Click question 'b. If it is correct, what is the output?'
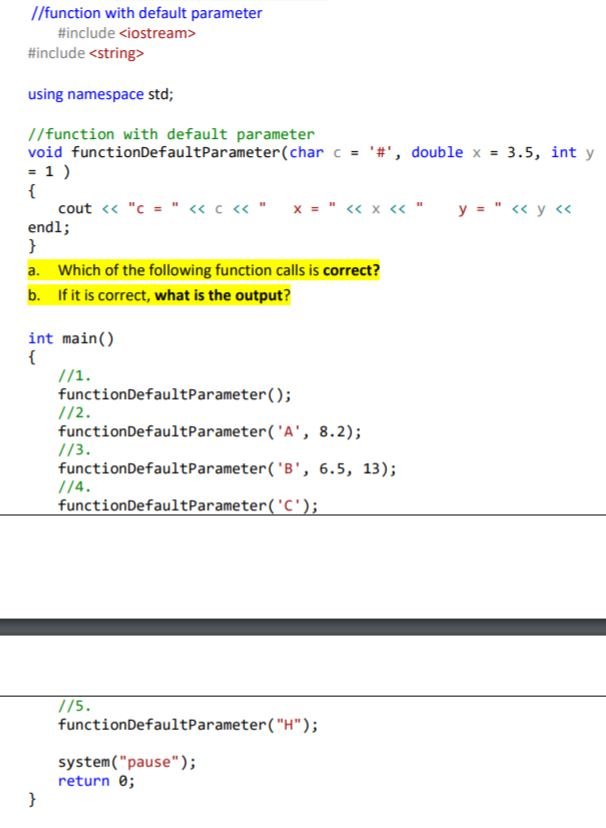This screenshot has height=828, width=606. 159,295
